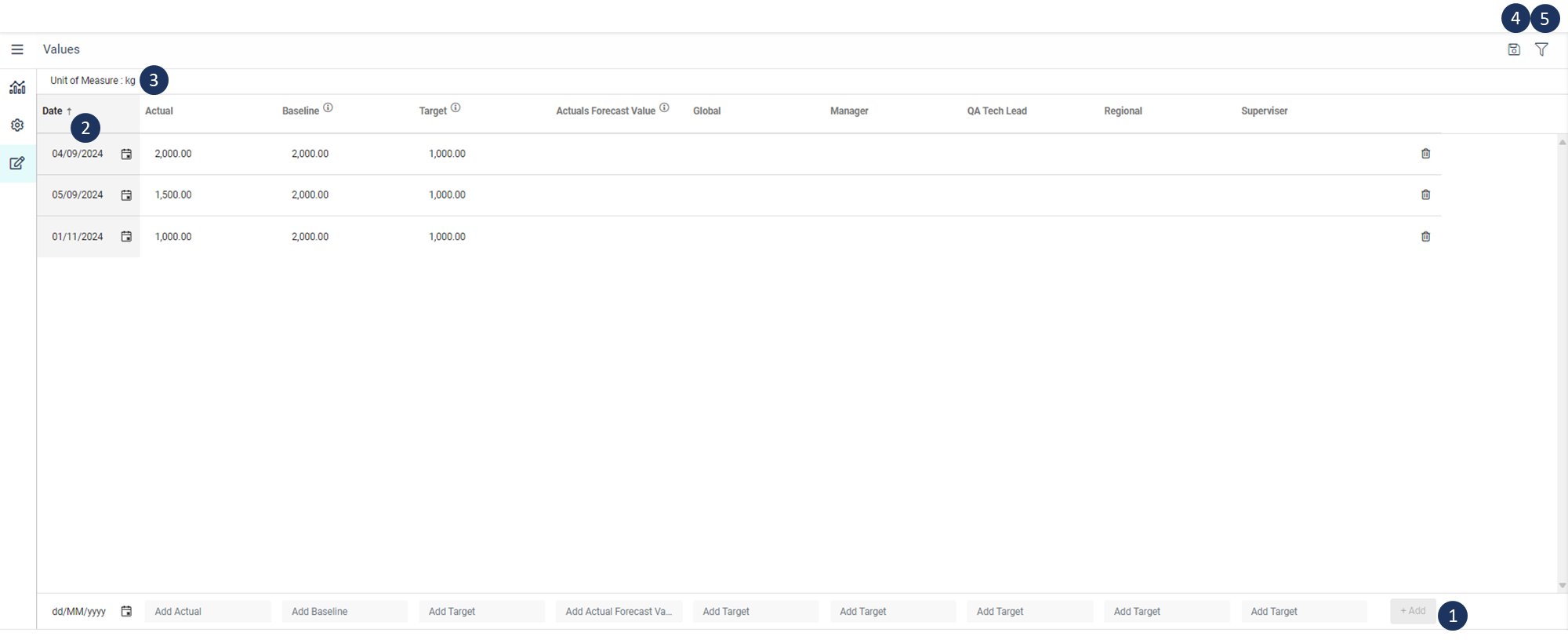Image resolution: width=1568 pixels, height=640 pixels.
Task: Open the hamburger menu
Action: 17,49
